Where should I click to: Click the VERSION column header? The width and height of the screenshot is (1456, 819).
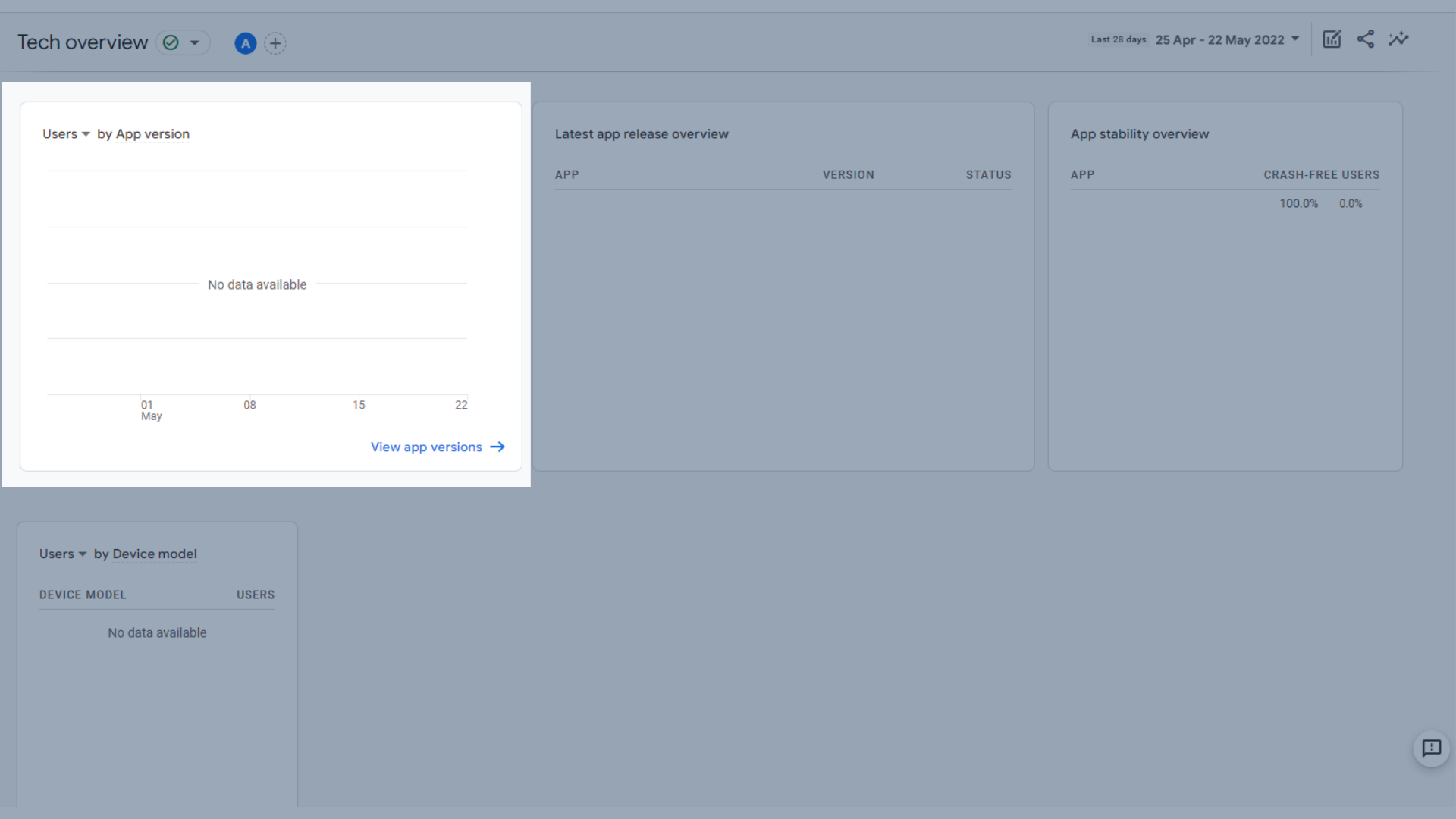tap(848, 175)
